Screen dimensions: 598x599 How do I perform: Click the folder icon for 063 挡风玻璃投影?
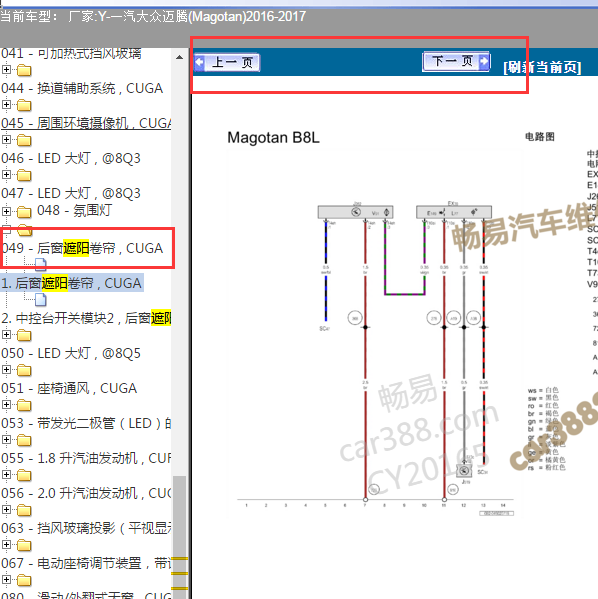coord(24,510)
